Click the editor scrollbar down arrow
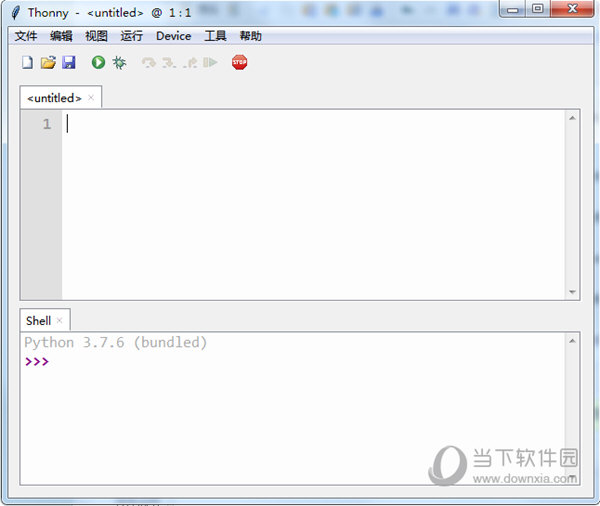 [572, 292]
